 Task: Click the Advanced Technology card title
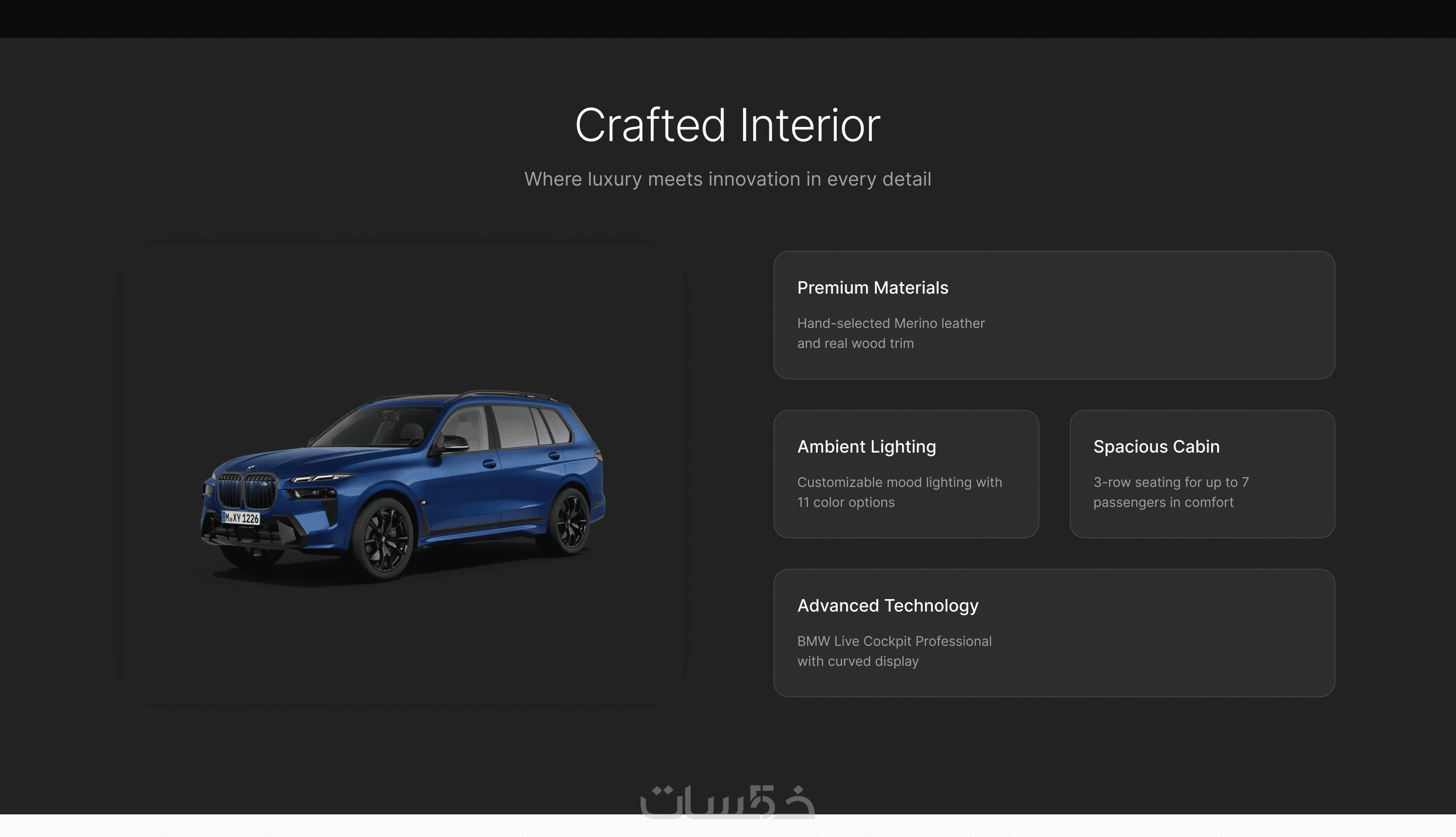(x=888, y=605)
